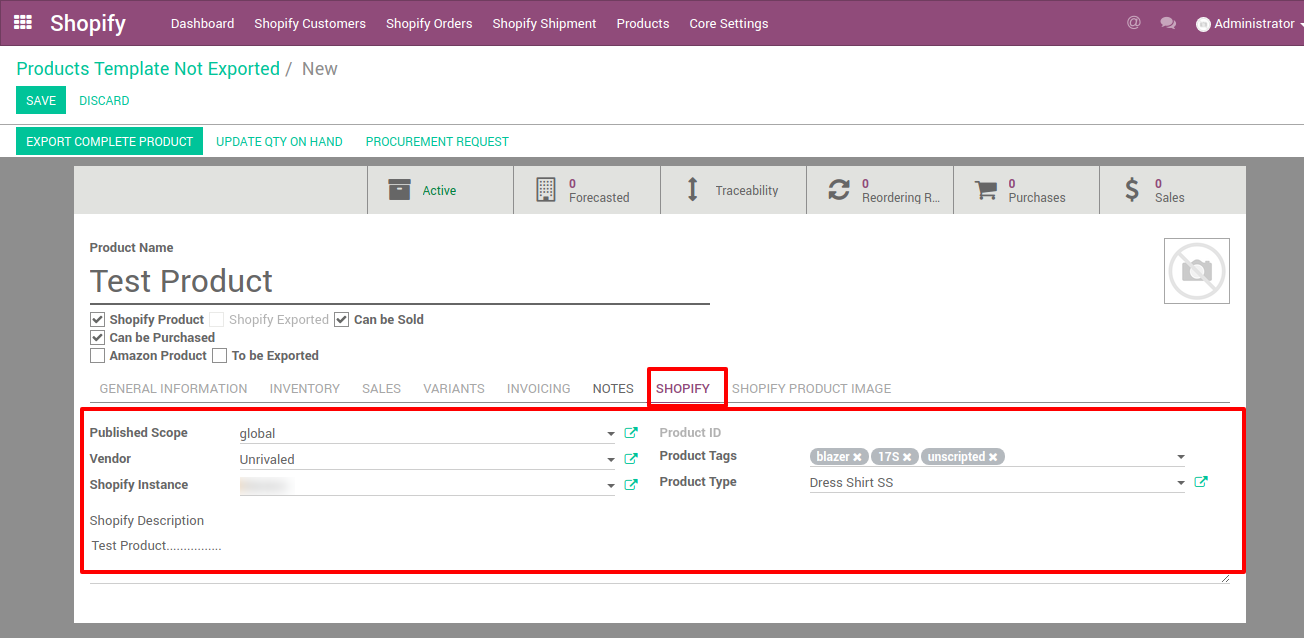Click the Reordering Rules refresh icon
1304x638 pixels.
(x=839, y=190)
